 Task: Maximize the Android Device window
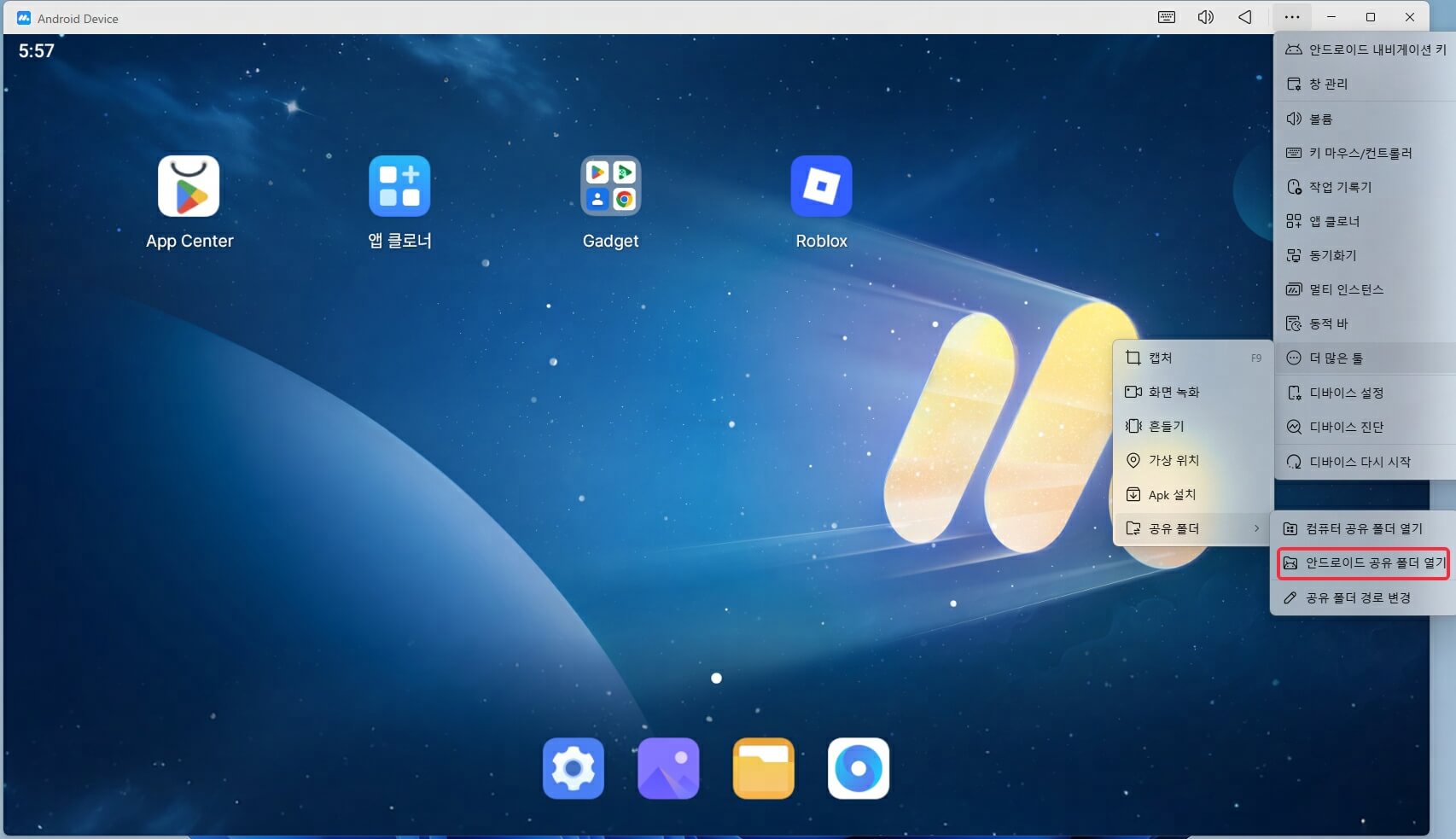tap(1371, 17)
